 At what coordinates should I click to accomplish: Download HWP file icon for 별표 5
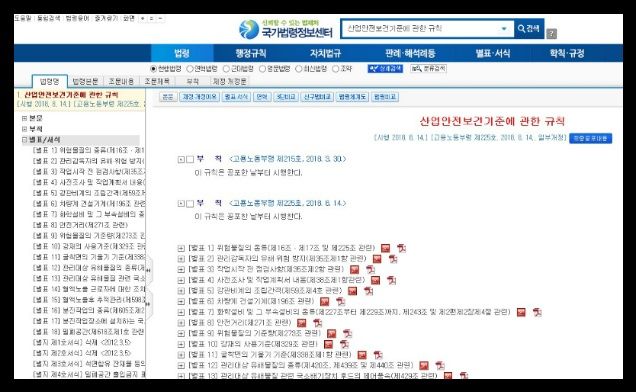click(352, 291)
